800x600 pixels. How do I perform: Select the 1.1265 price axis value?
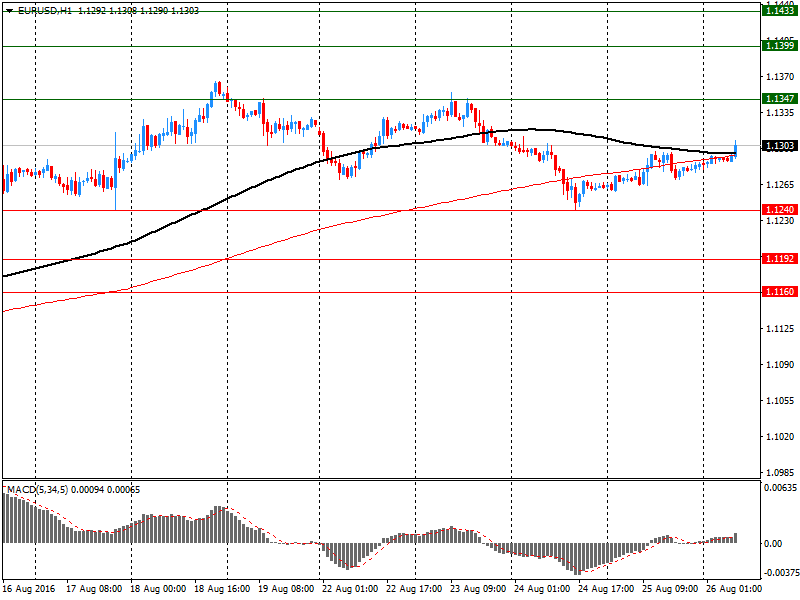point(780,185)
